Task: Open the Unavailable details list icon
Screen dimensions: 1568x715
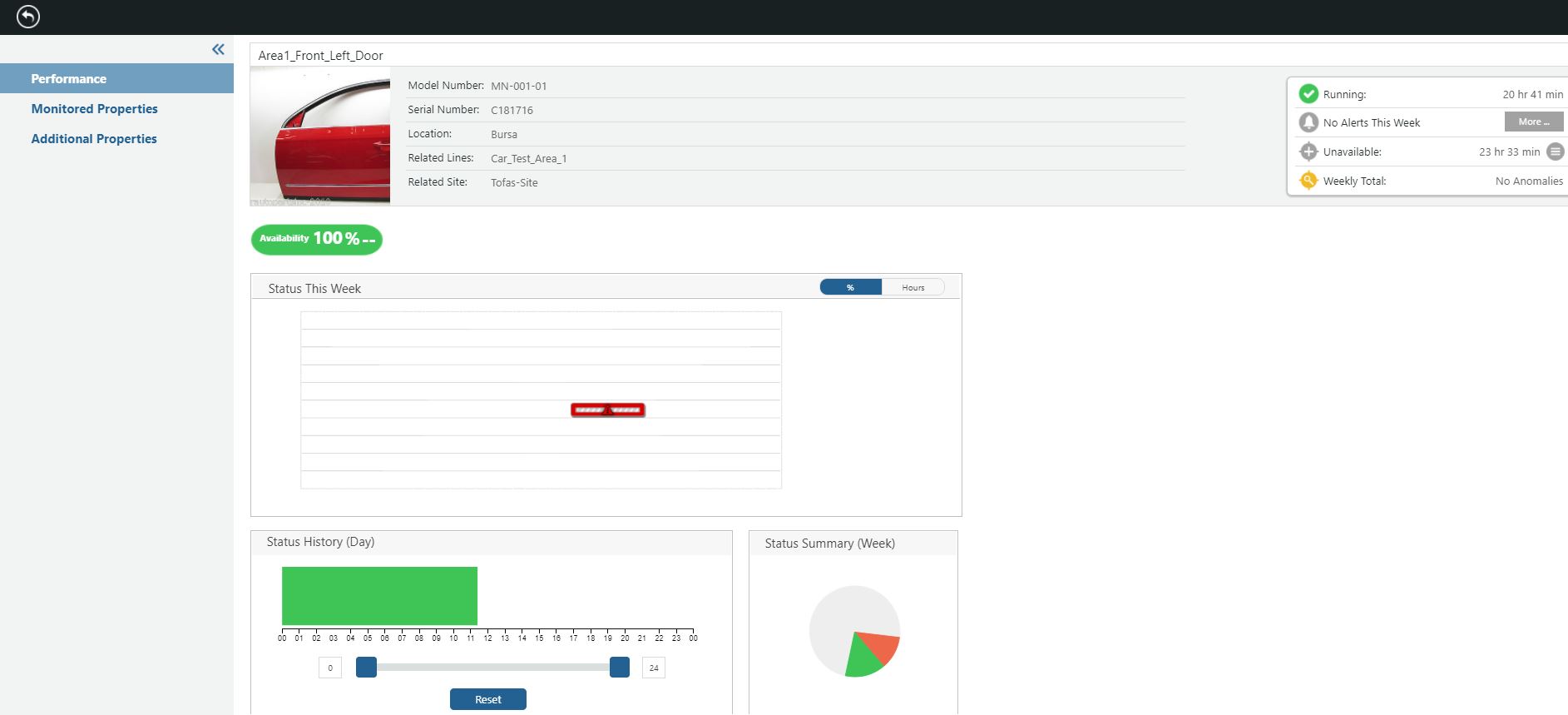Action: tap(1555, 151)
